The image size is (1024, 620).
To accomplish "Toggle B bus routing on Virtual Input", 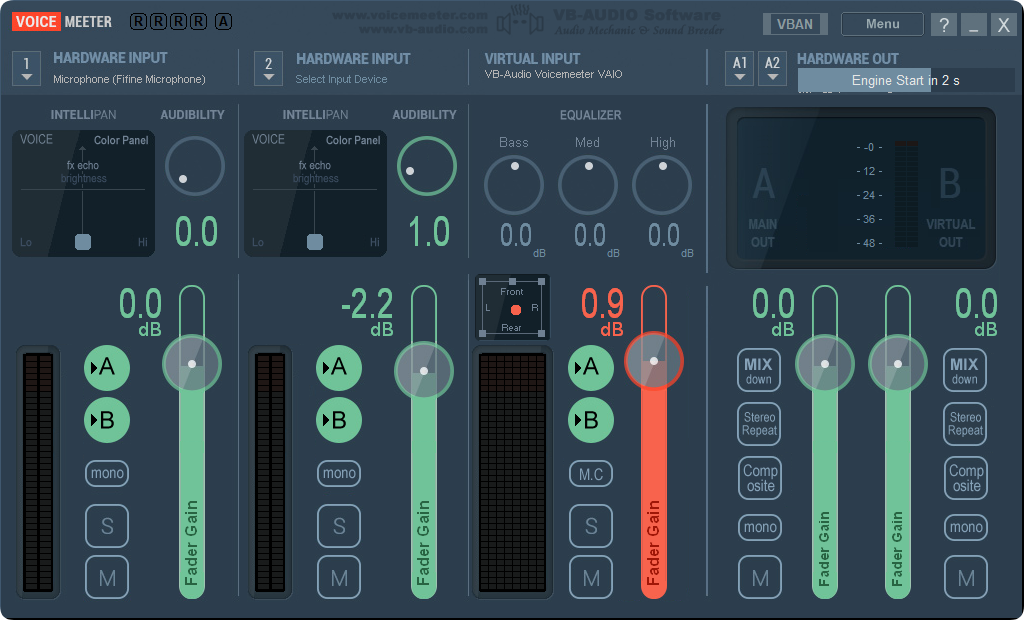I will point(591,420).
